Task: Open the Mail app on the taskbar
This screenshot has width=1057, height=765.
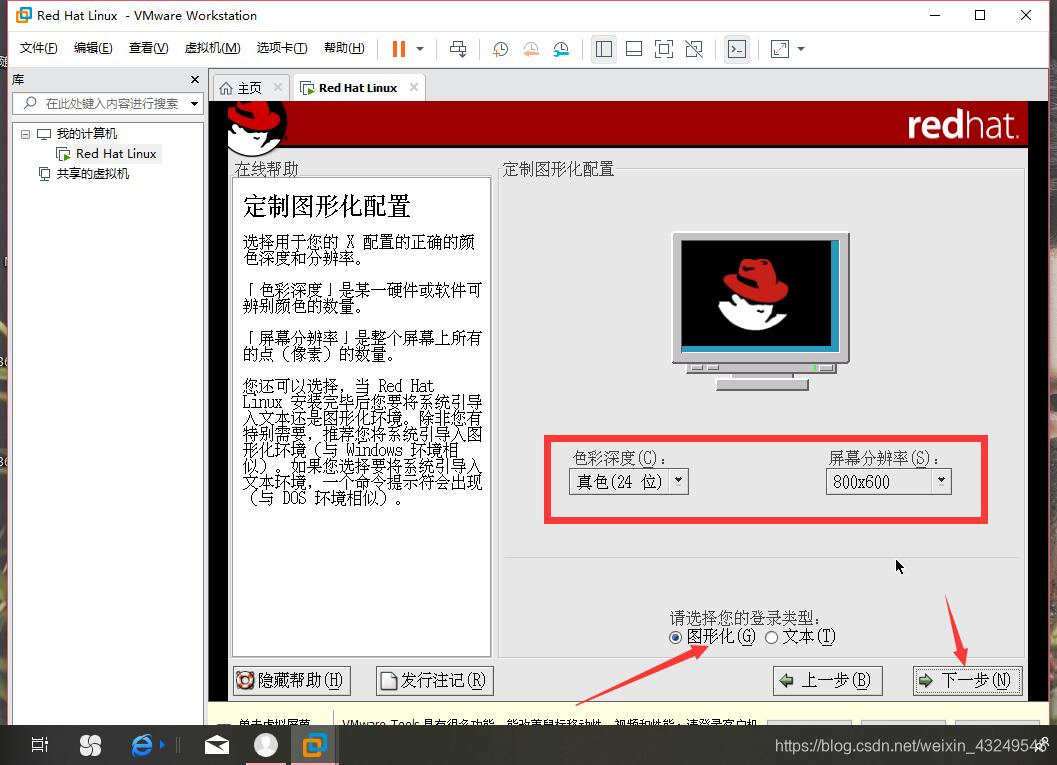Action: click(216, 745)
